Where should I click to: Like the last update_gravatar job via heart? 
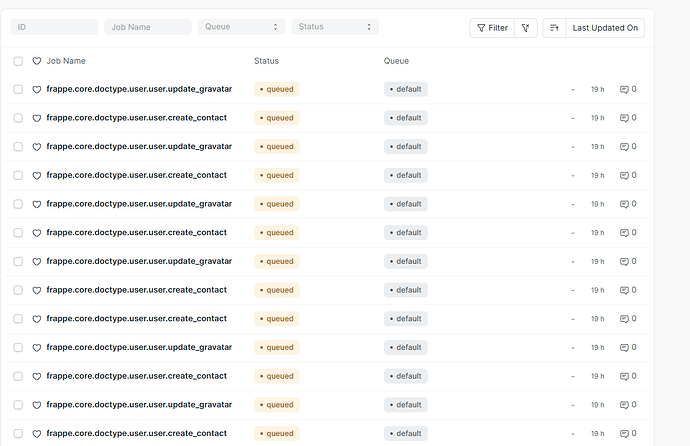pyautogui.click(x=37, y=405)
